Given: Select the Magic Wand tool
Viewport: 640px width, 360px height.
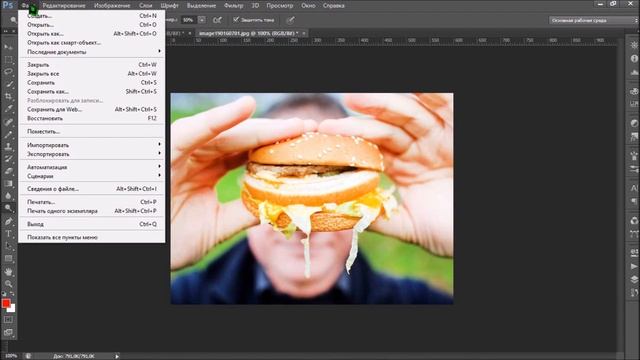Looking at the screenshot, I should (x=8, y=84).
